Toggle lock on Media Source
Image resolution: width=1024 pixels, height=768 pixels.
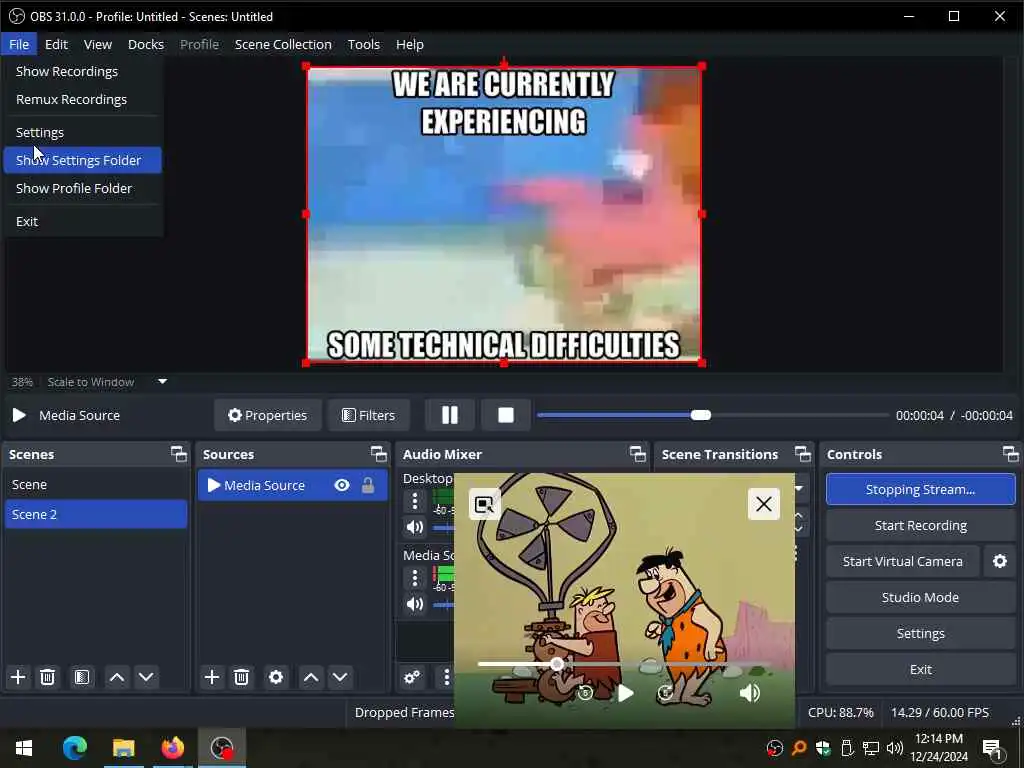tap(368, 485)
